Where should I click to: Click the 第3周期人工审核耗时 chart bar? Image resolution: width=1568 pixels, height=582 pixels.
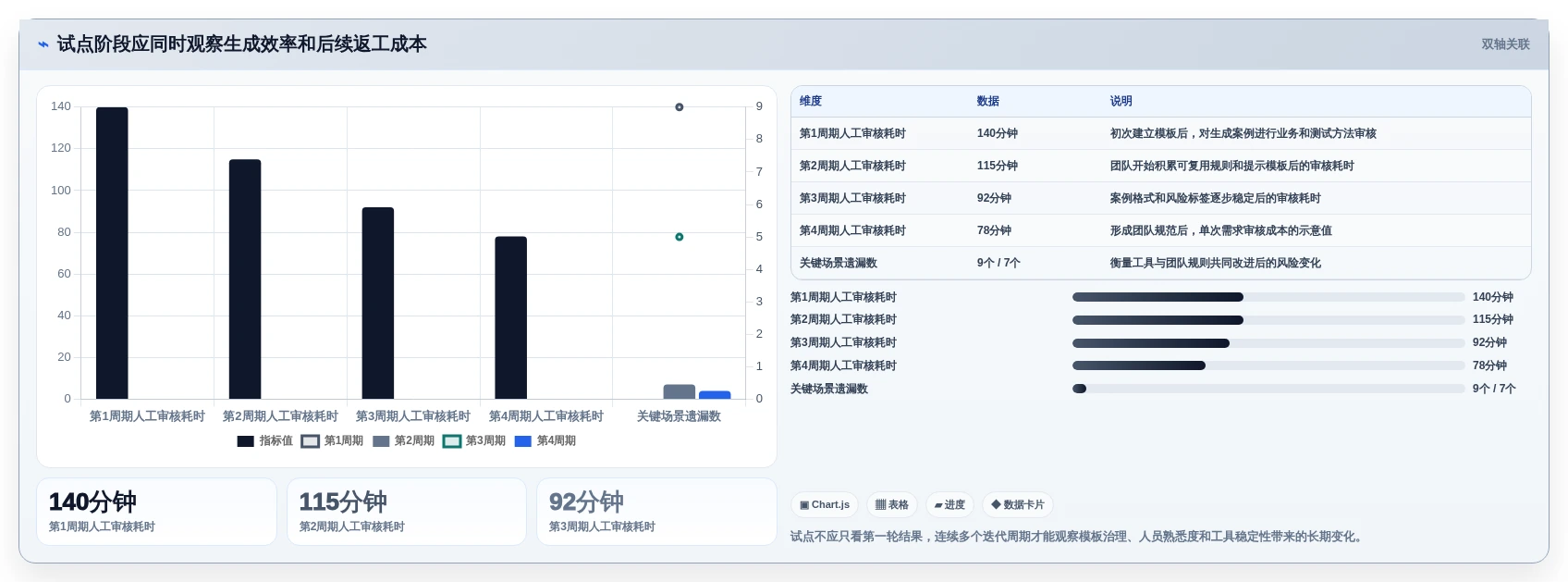pos(378,303)
